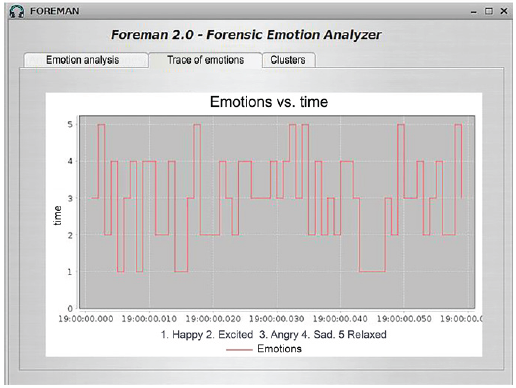Click the 19:00:00.020 time axis label

coord(213,319)
